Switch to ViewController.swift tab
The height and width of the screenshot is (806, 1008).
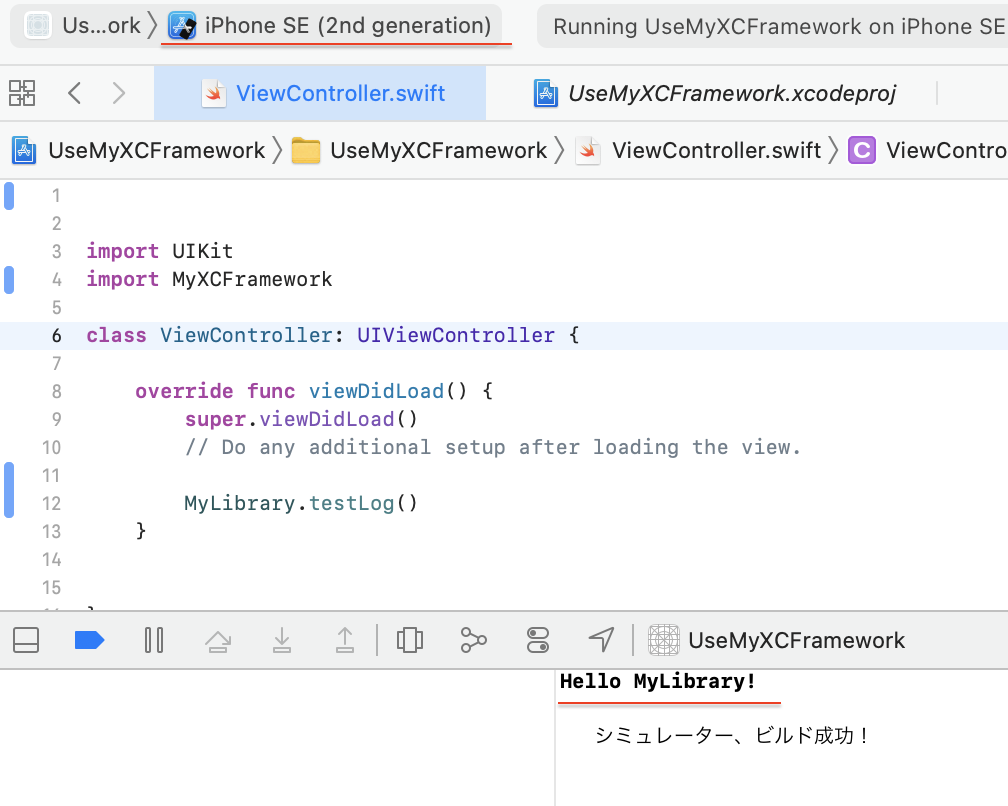click(x=320, y=93)
